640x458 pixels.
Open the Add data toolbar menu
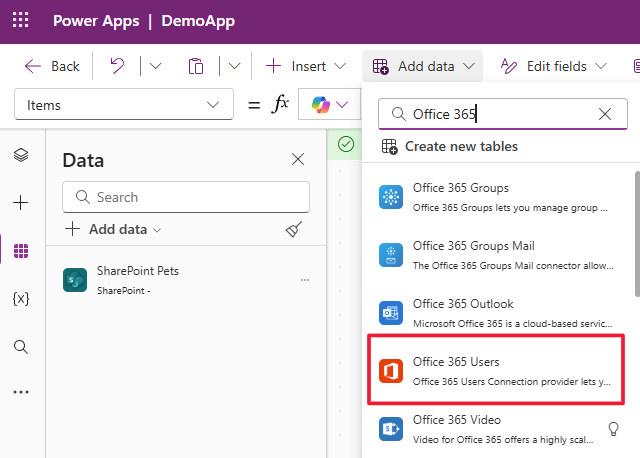[423, 66]
